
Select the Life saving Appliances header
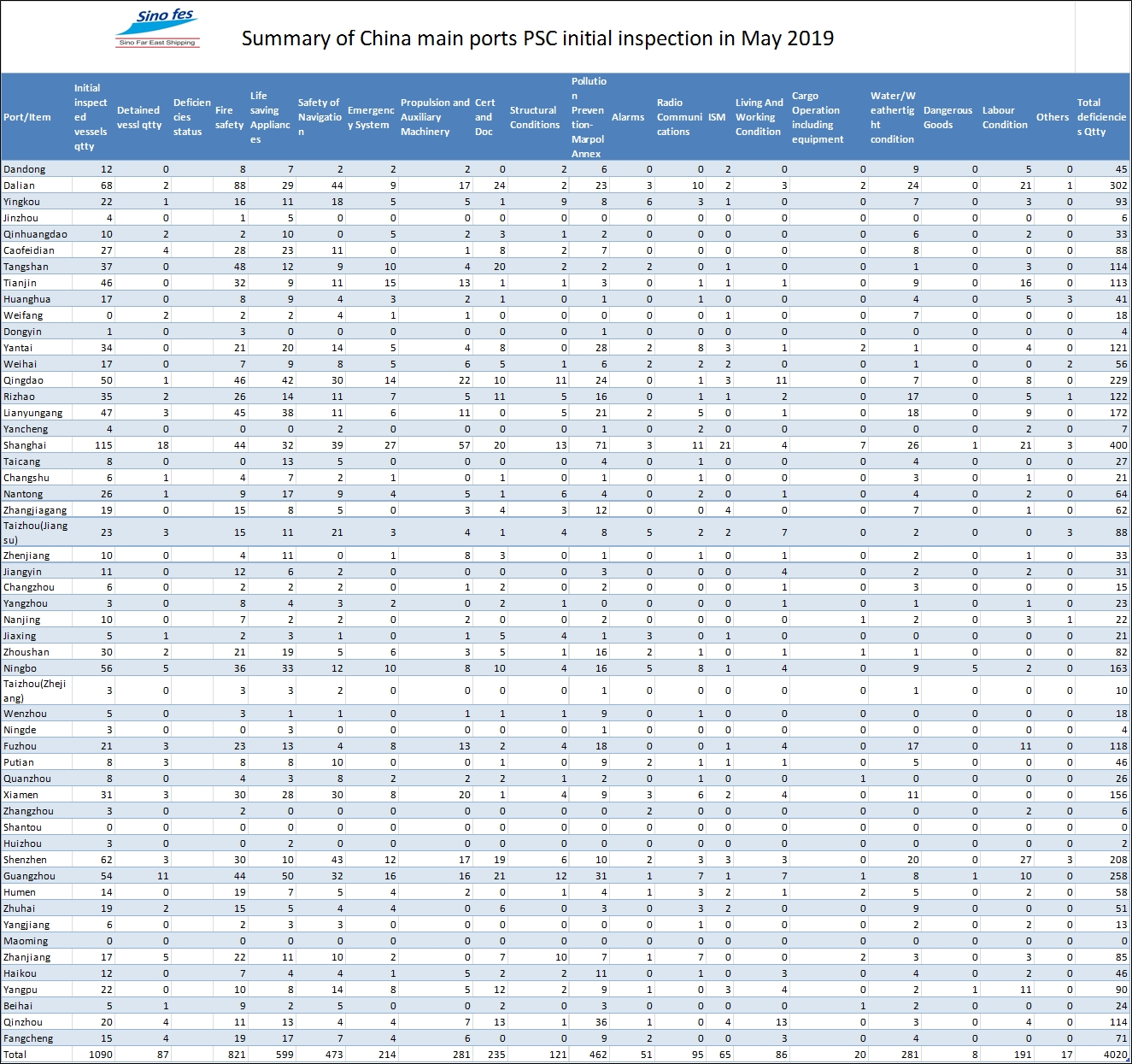(x=270, y=117)
